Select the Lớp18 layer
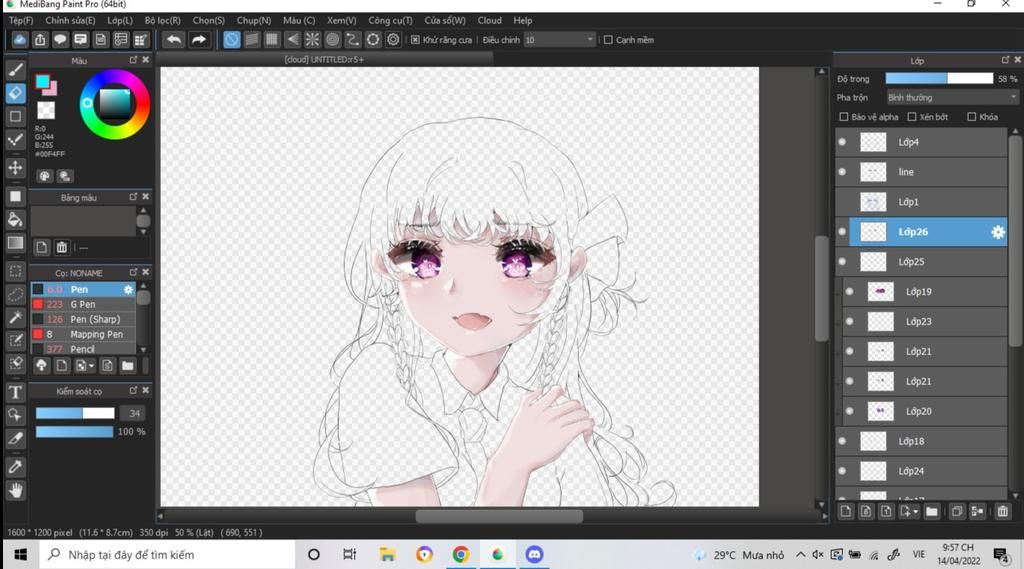The width and height of the screenshot is (1024, 569). [921, 441]
